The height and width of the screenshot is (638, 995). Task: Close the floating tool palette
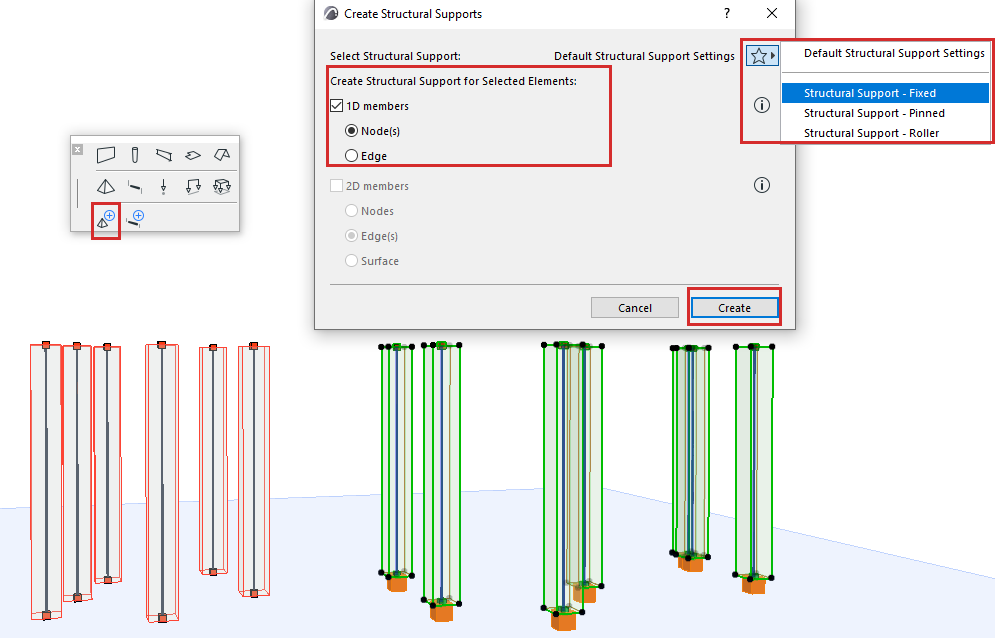pyautogui.click(x=77, y=149)
